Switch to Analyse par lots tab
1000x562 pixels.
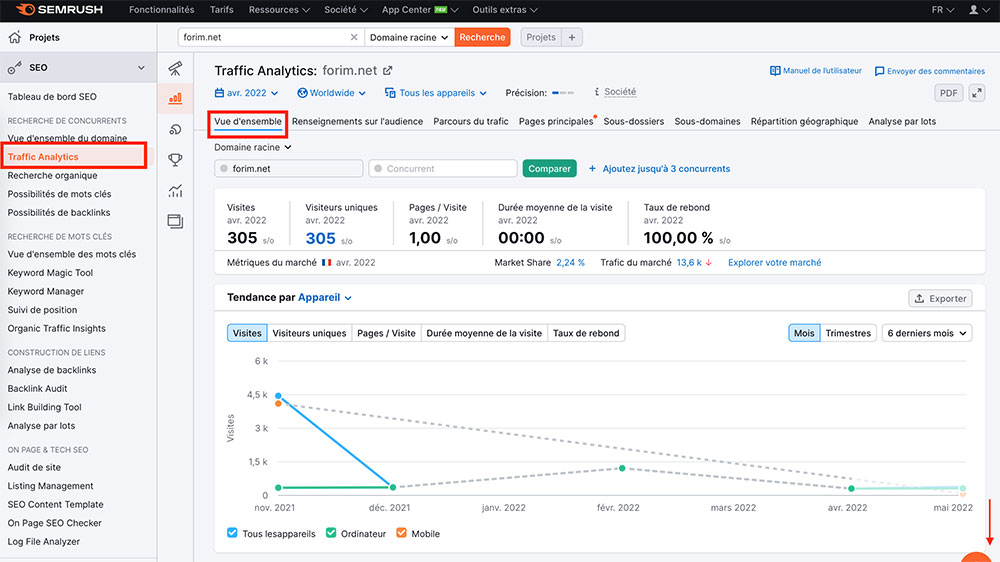pyautogui.click(x=902, y=121)
